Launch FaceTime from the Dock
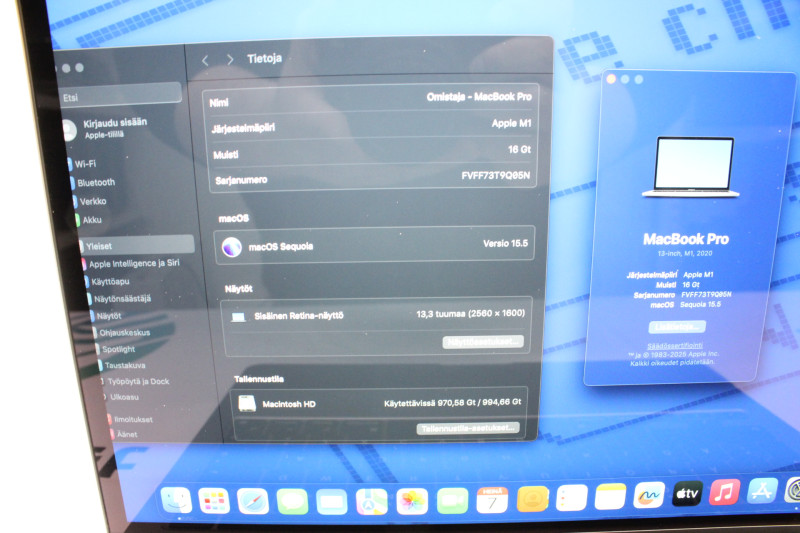800x533 pixels. click(x=453, y=501)
